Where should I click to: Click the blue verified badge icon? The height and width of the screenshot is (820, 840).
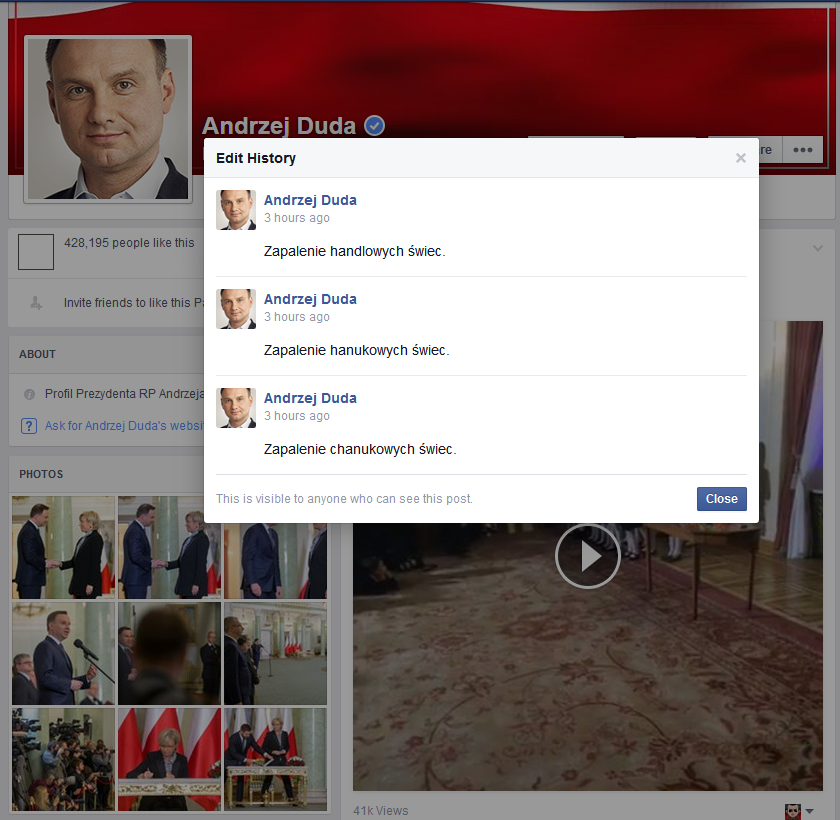pyautogui.click(x=374, y=126)
